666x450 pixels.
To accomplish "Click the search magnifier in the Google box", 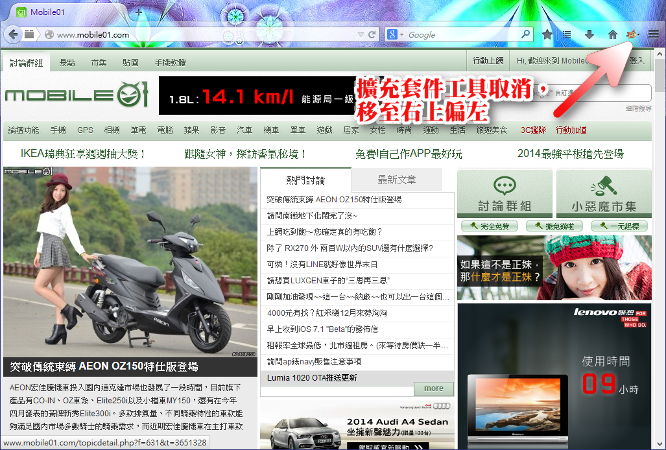I will point(524,35).
